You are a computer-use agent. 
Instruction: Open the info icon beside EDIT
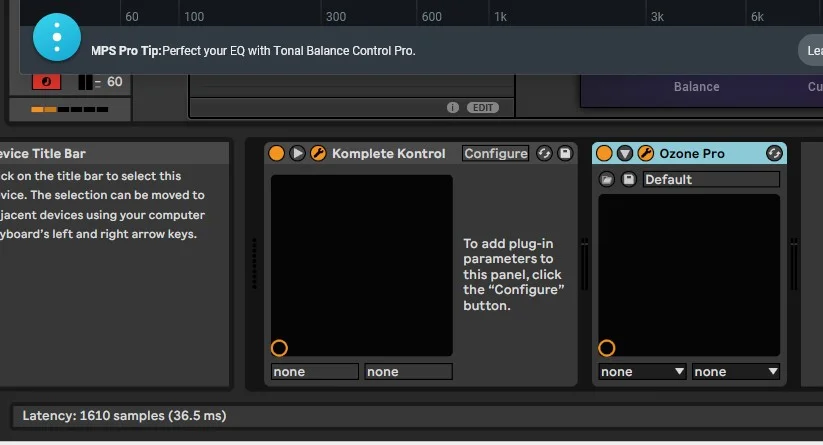point(453,108)
